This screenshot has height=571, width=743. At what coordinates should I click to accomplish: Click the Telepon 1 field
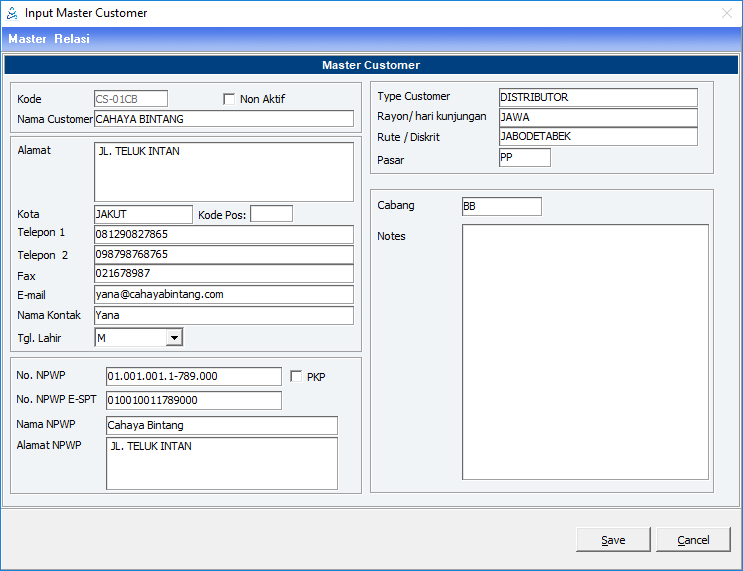pos(224,234)
